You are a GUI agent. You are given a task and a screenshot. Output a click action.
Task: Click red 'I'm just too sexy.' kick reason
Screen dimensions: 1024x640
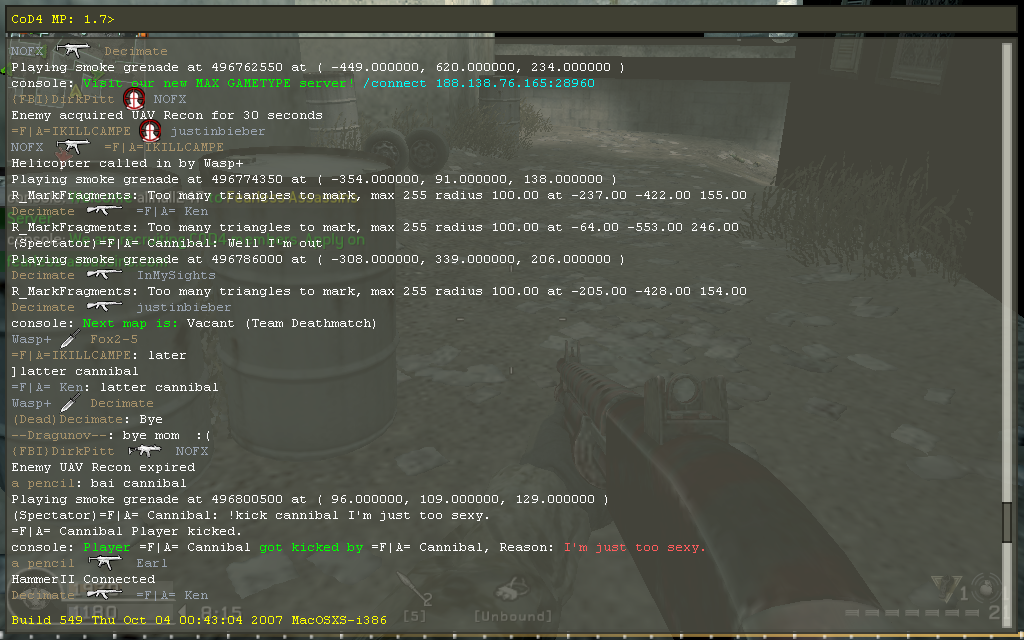[635, 547]
